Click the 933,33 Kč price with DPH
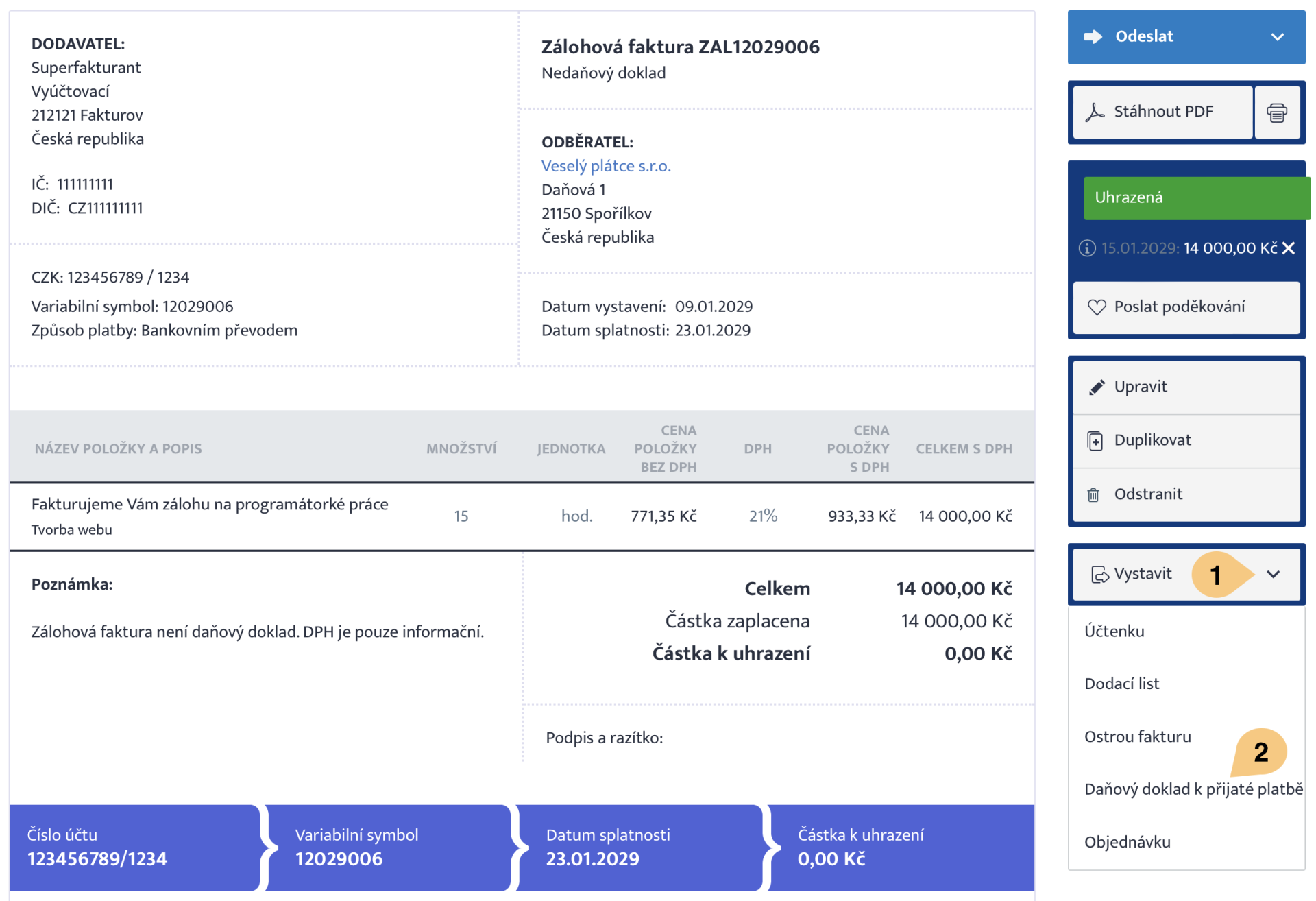 (x=862, y=516)
